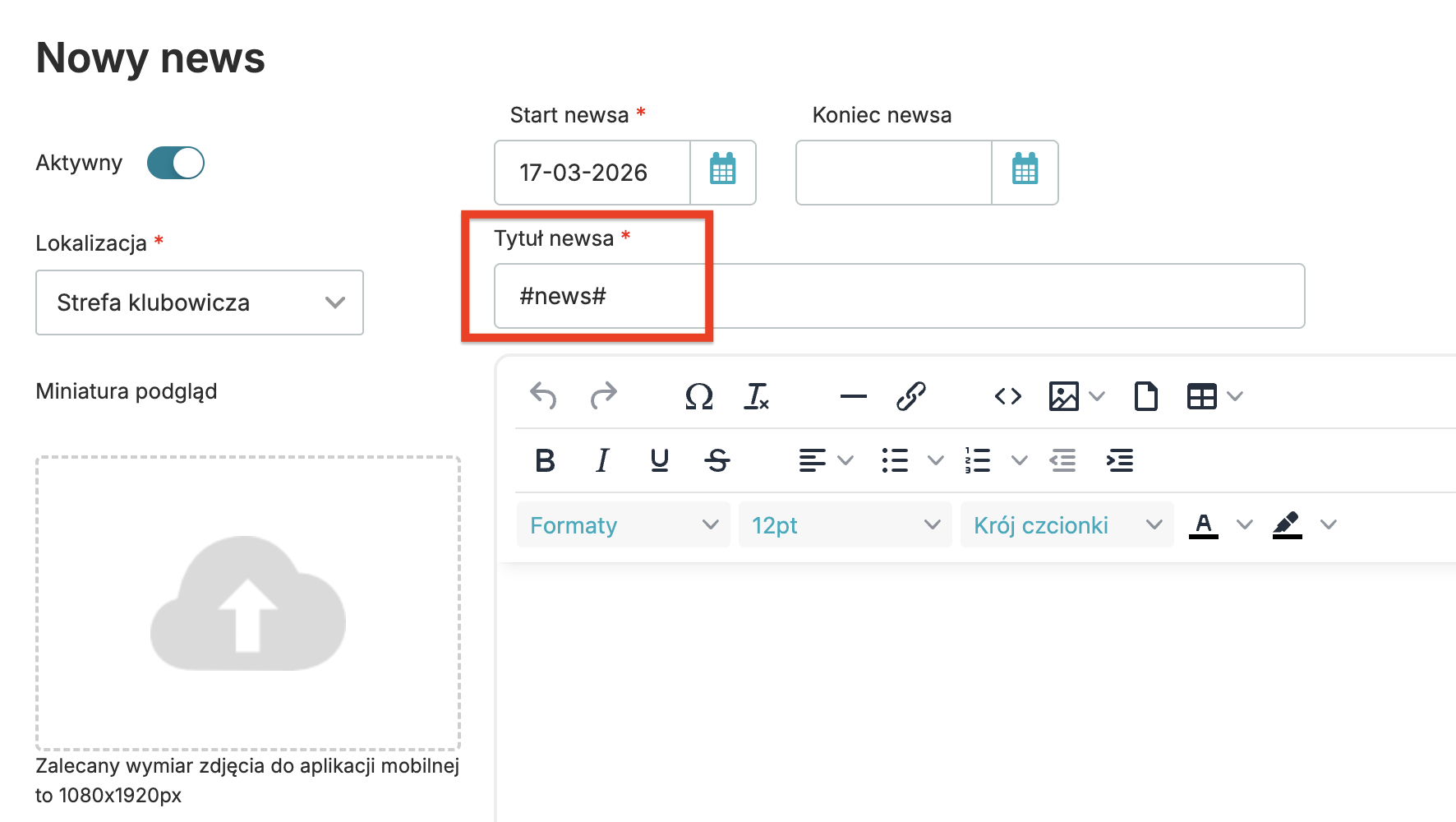Expand the Formaty dropdown
The image size is (1456, 822).
tap(623, 524)
